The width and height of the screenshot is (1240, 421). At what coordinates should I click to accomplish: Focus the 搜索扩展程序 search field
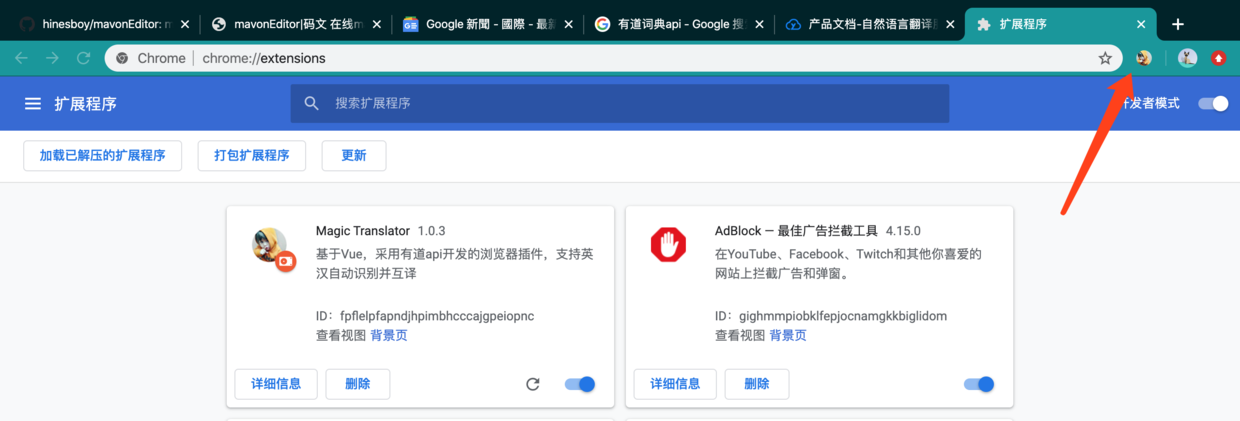click(620, 103)
